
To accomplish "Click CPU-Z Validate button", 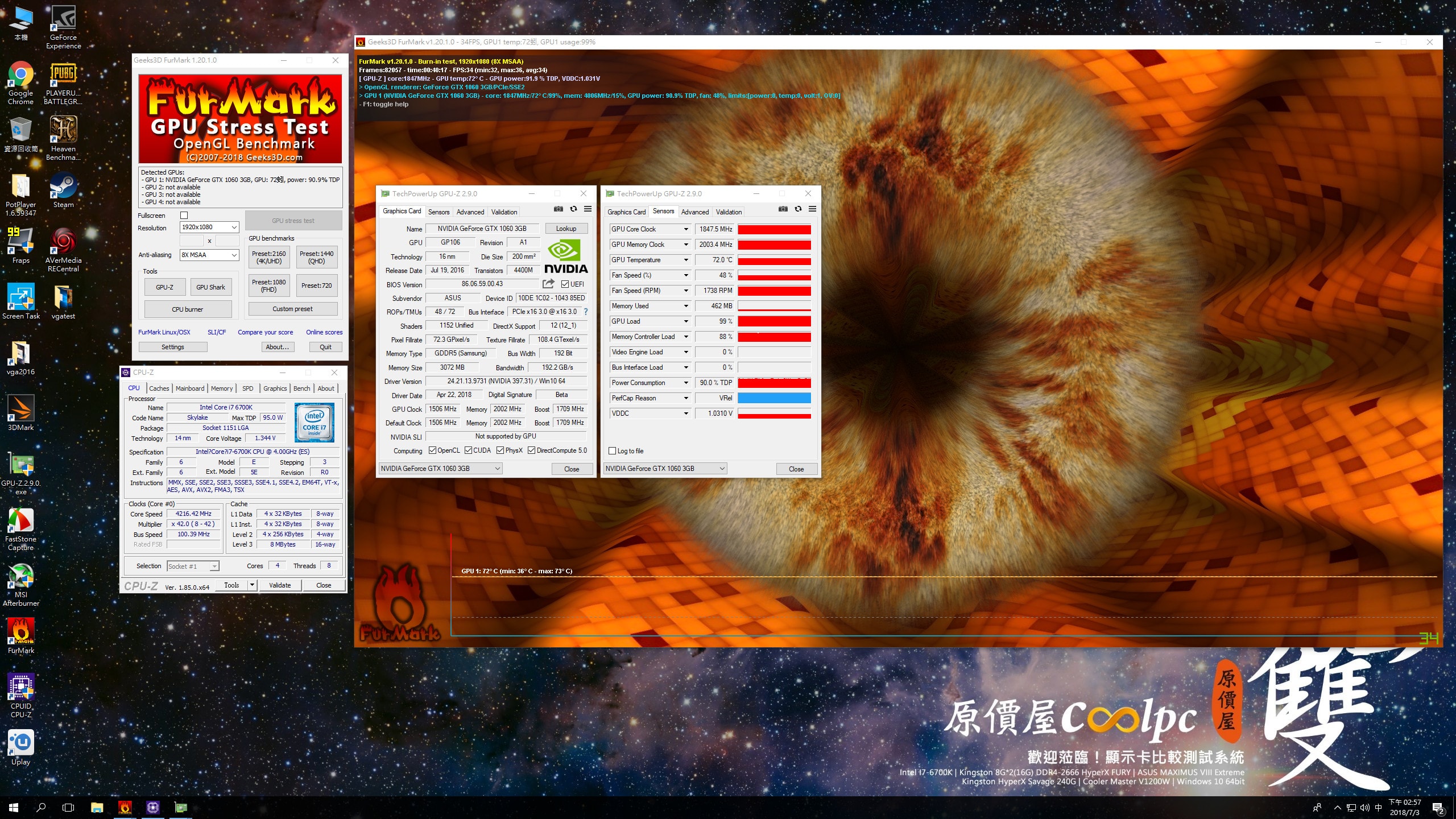I will pos(280,585).
